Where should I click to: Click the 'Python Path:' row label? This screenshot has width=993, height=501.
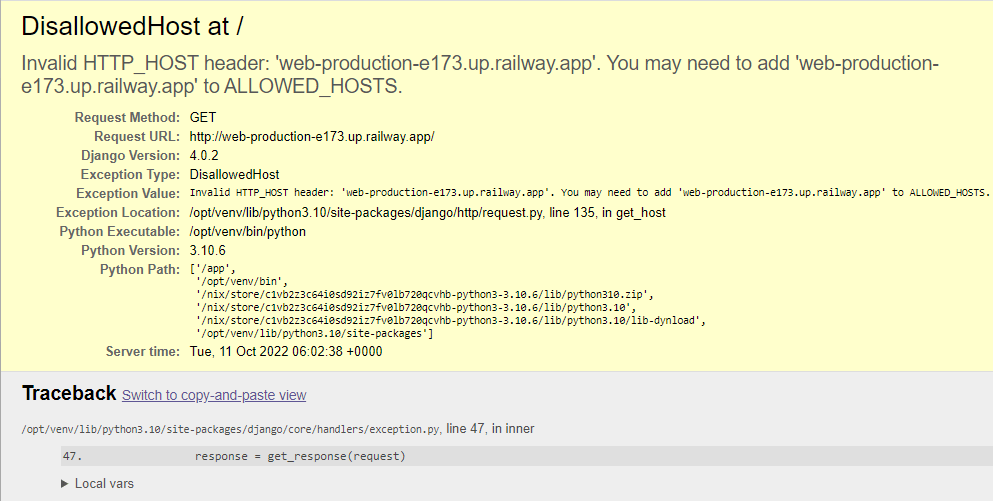[139, 270]
